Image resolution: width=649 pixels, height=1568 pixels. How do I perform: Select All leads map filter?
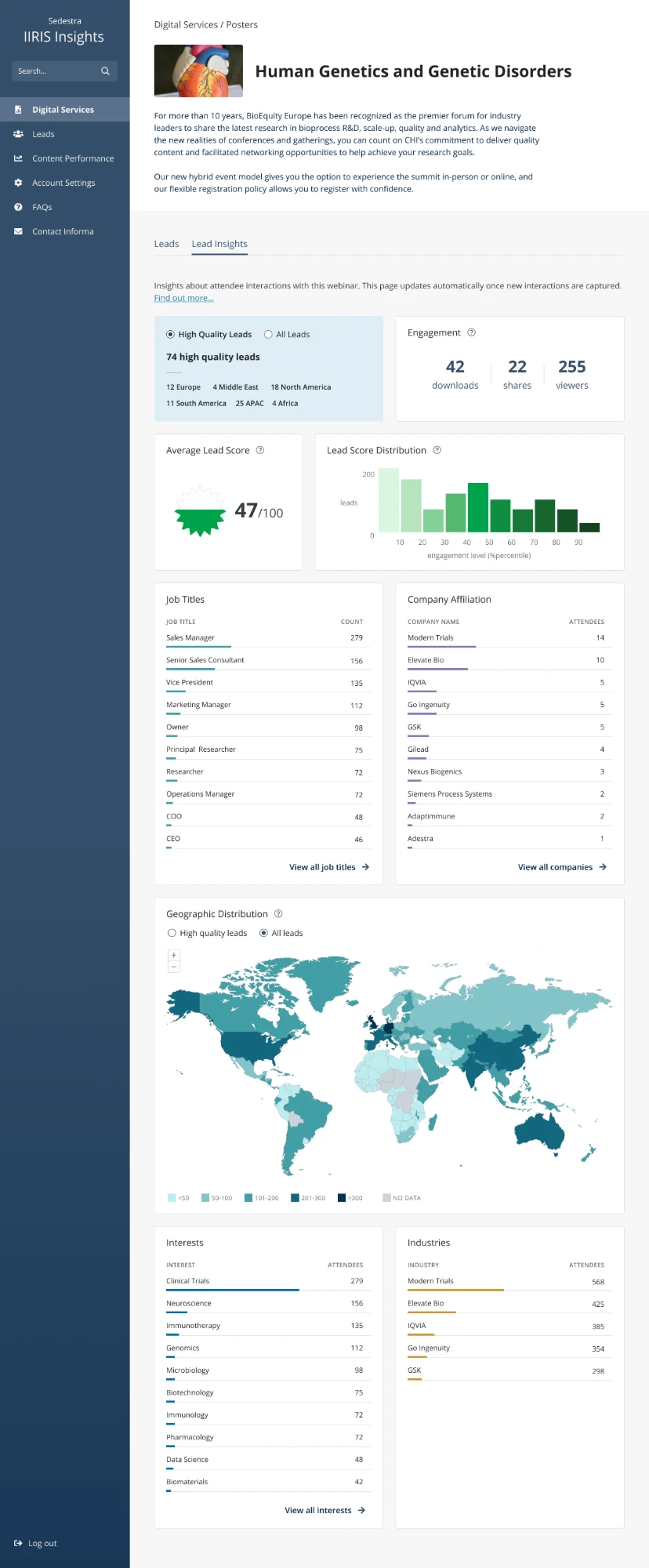click(x=263, y=933)
